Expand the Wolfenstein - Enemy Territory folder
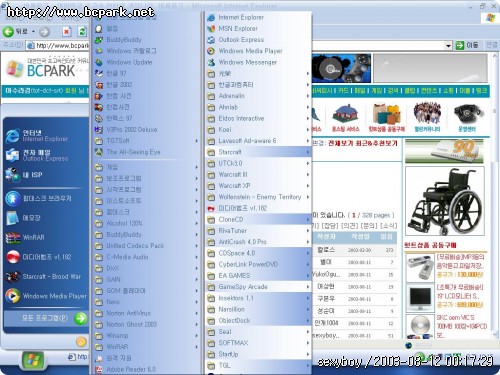The height and width of the screenshot is (375, 500). (x=258, y=197)
